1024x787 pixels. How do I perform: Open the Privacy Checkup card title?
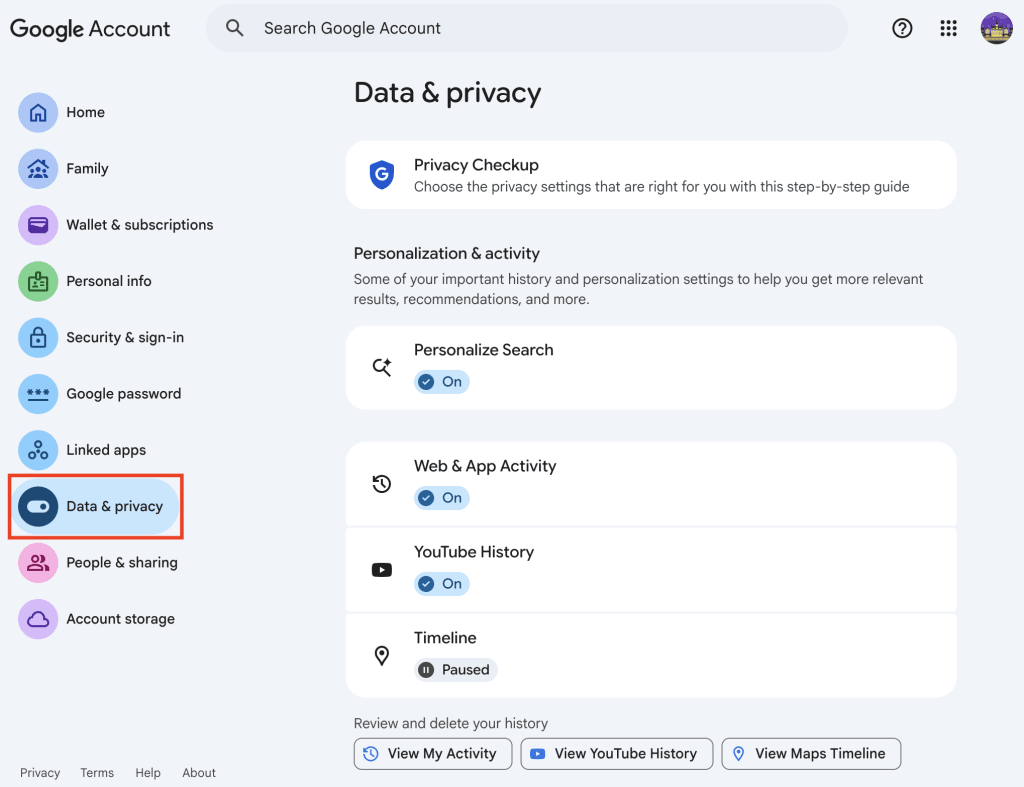tap(476, 165)
